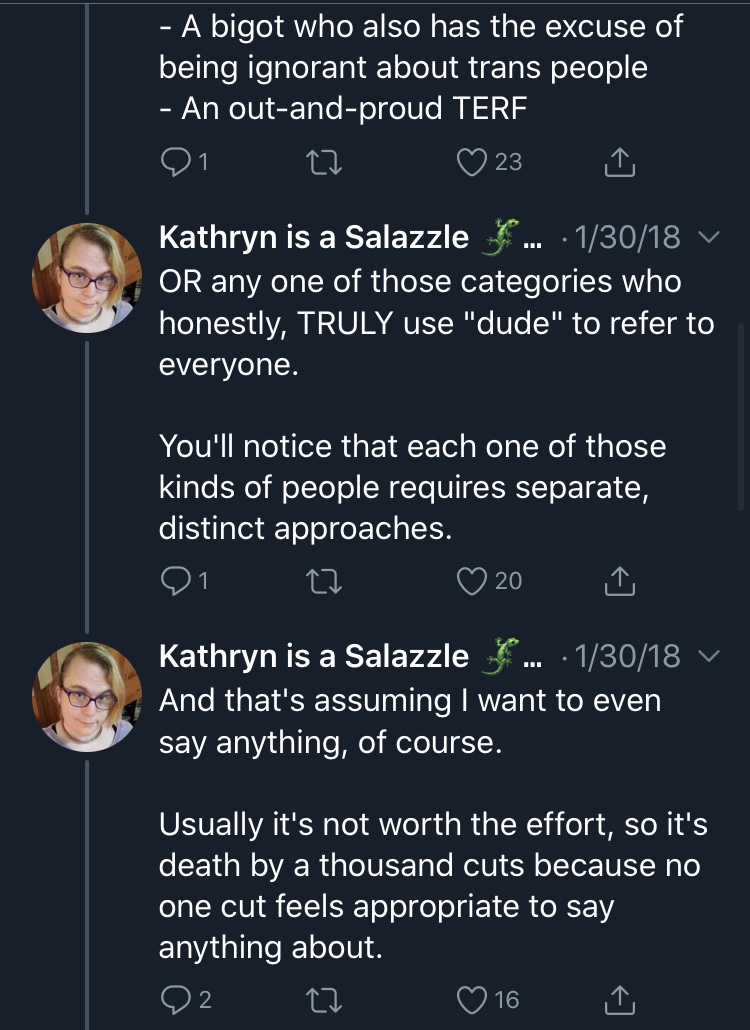Viewport: 750px width, 1030px height.
Task: Retweet the "death by a thousand cuts" tweet
Action: point(324,1000)
